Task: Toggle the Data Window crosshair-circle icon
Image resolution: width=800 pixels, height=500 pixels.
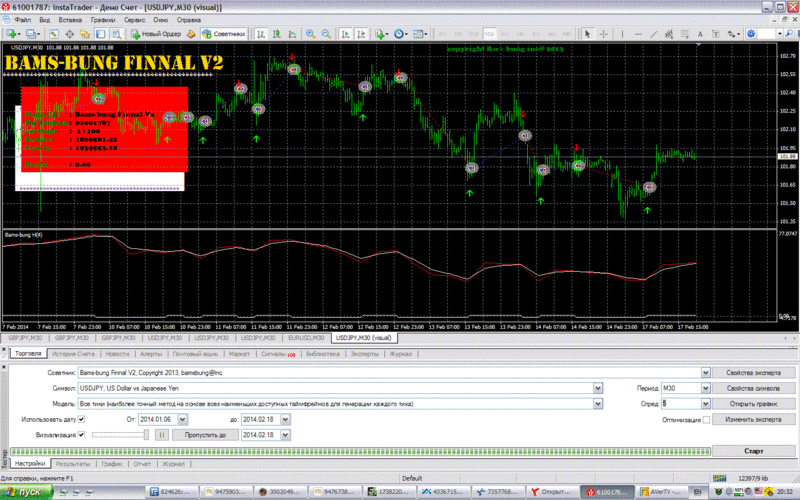Action: point(69,34)
